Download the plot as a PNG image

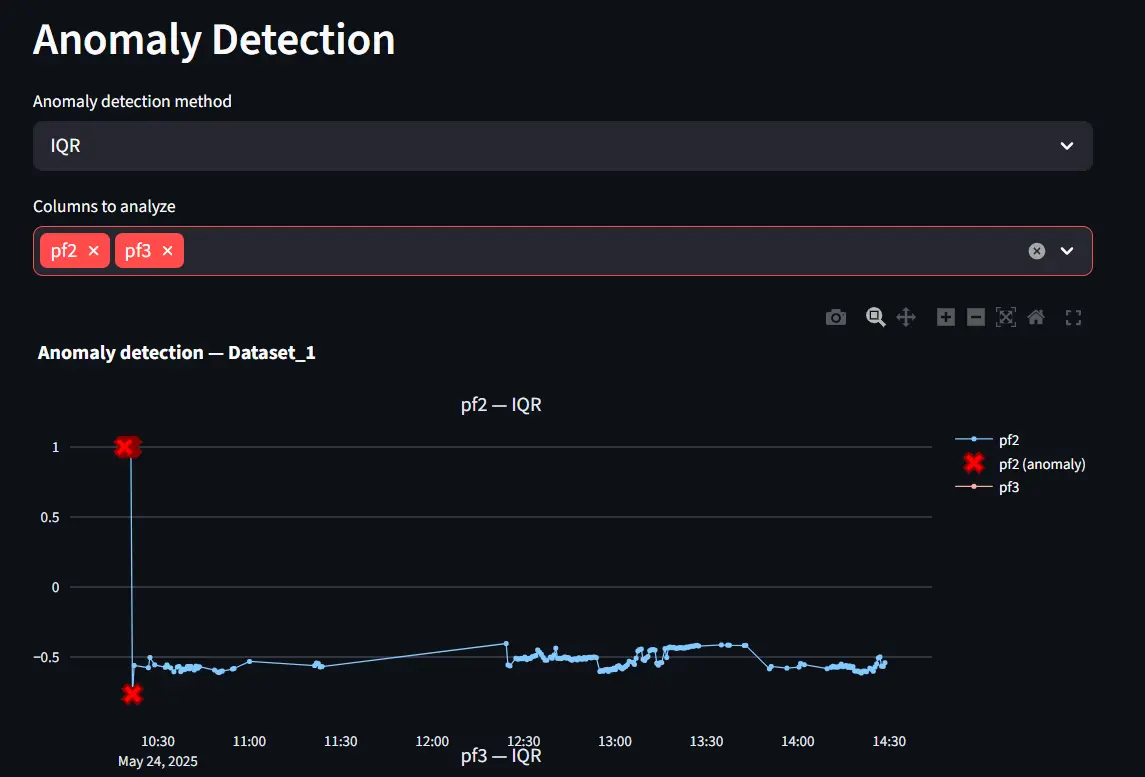tap(836, 317)
